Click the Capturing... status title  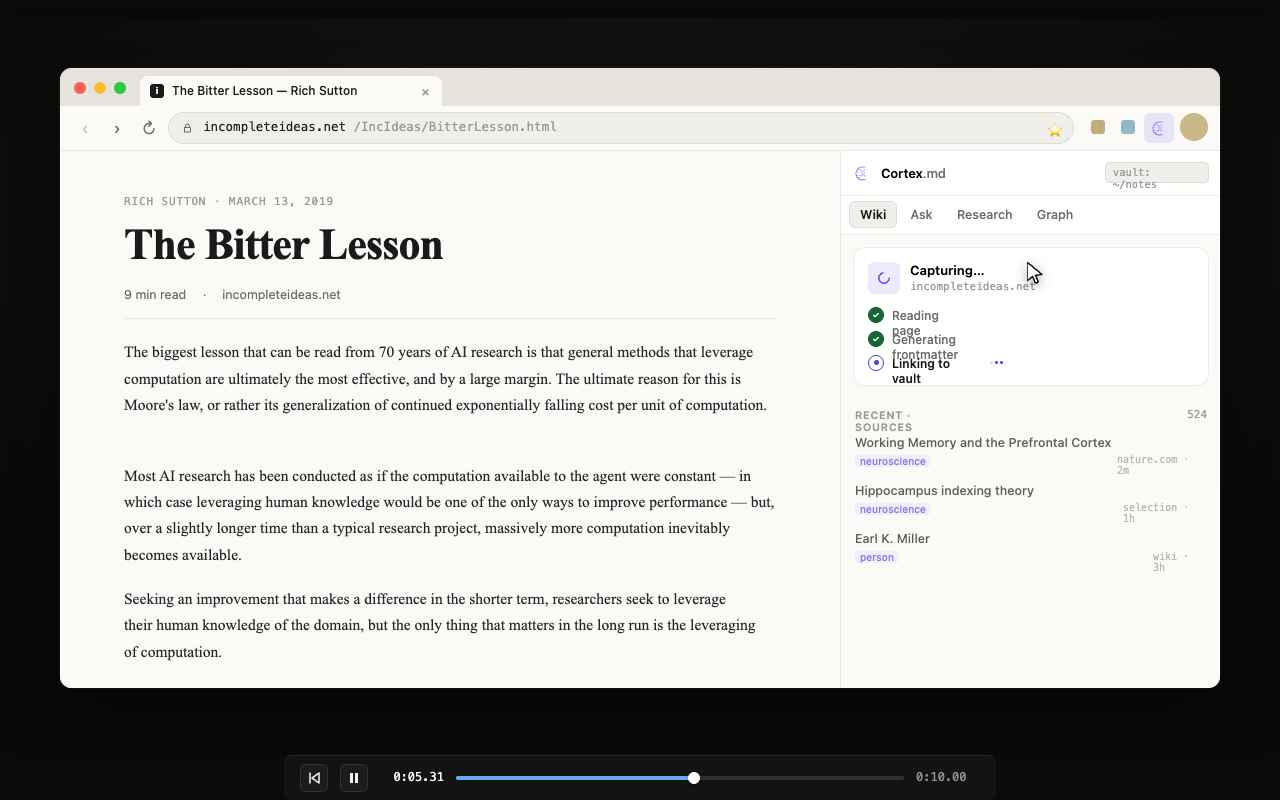tap(947, 271)
